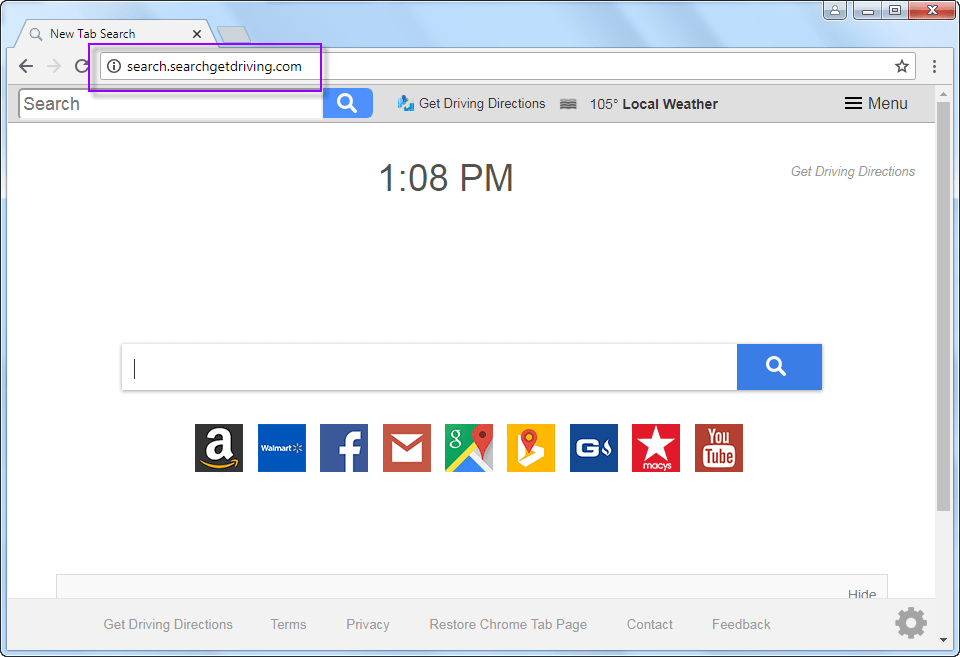Viewport: 960px width, 657px height.
Task: Open the Privacy footer link
Action: click(x=368, y=625)
